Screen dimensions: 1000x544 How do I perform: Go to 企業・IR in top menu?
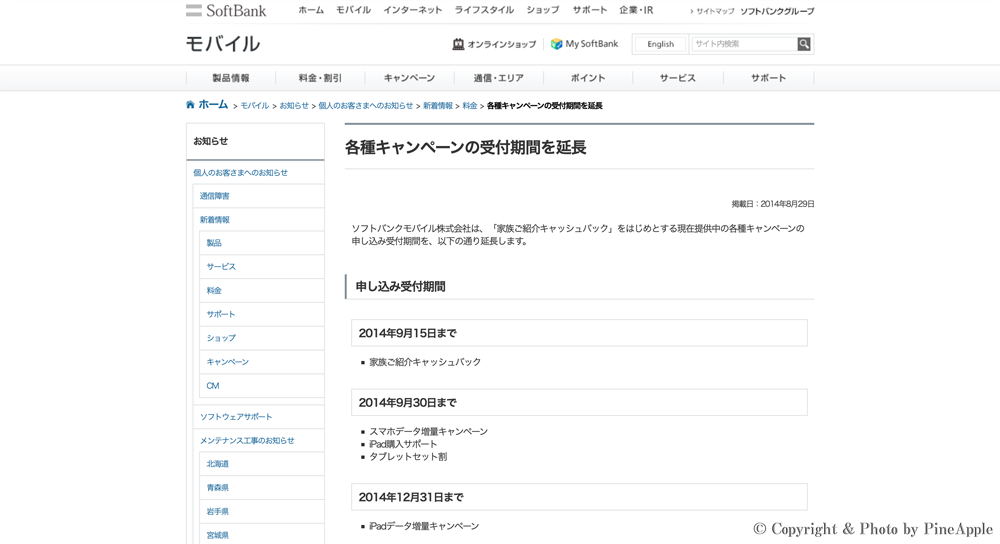point(636,10)
